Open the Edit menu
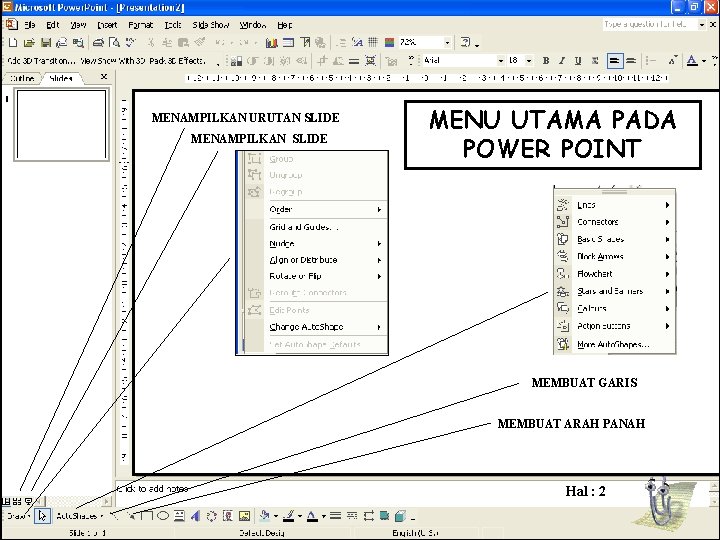The width and height of the screenshot is (720, 540). [53, 25]
